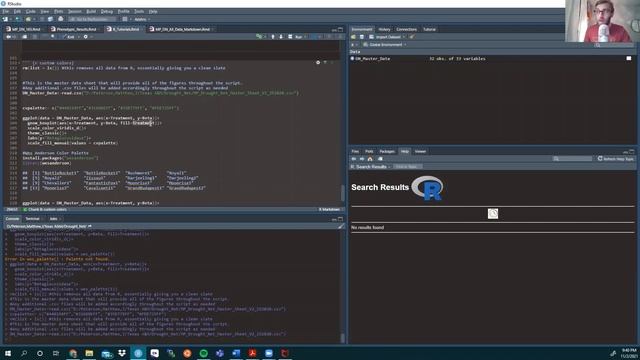This screenshot has width=640, height=360.
Task: Open the R Markdown file type selector
Action: click(330, 209)
